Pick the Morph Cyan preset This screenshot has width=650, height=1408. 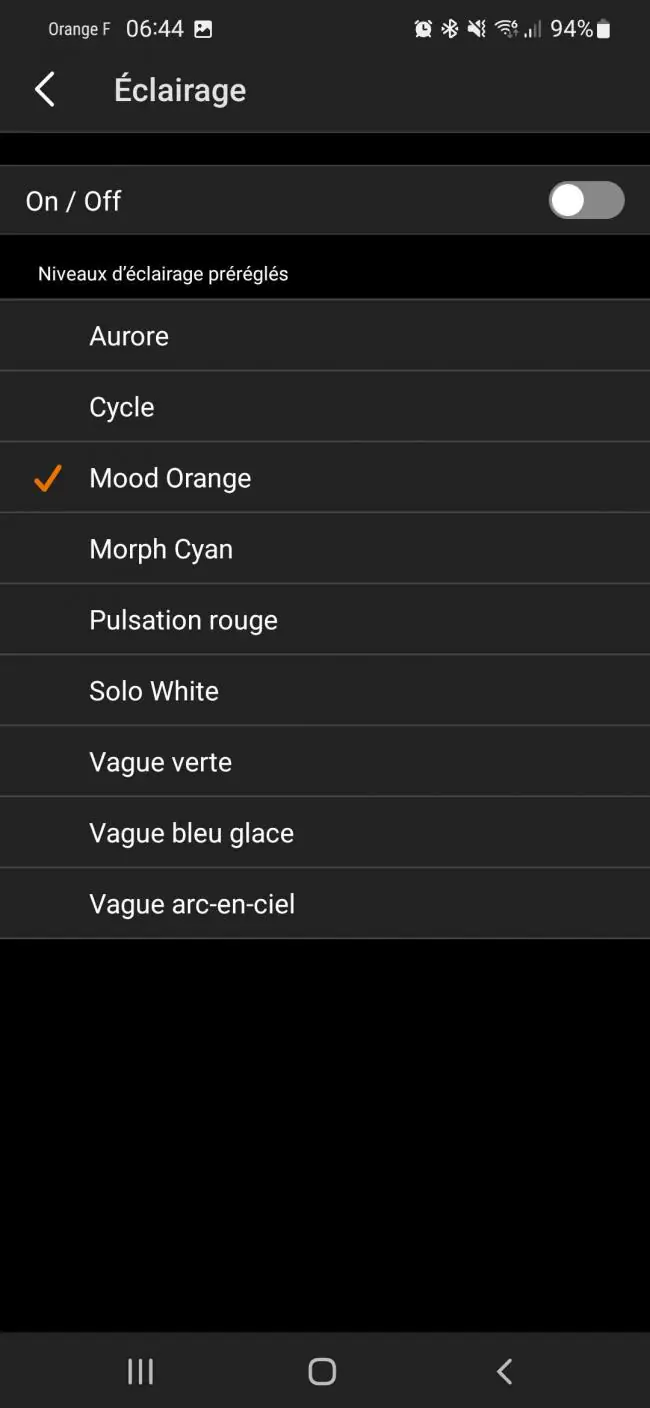[x=325, y=549]
